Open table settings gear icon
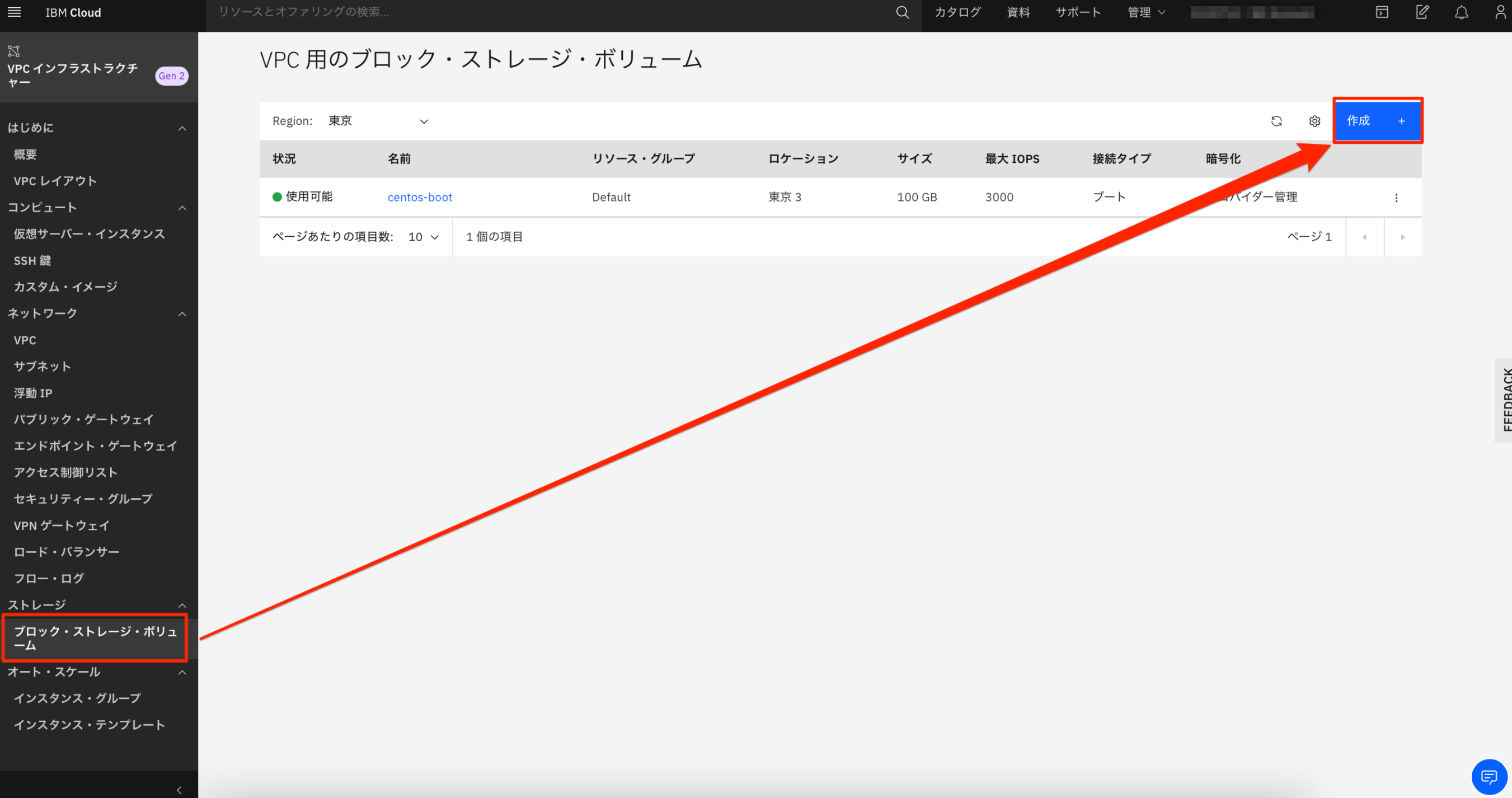 pyautogui.click(x=1315, y=121)
